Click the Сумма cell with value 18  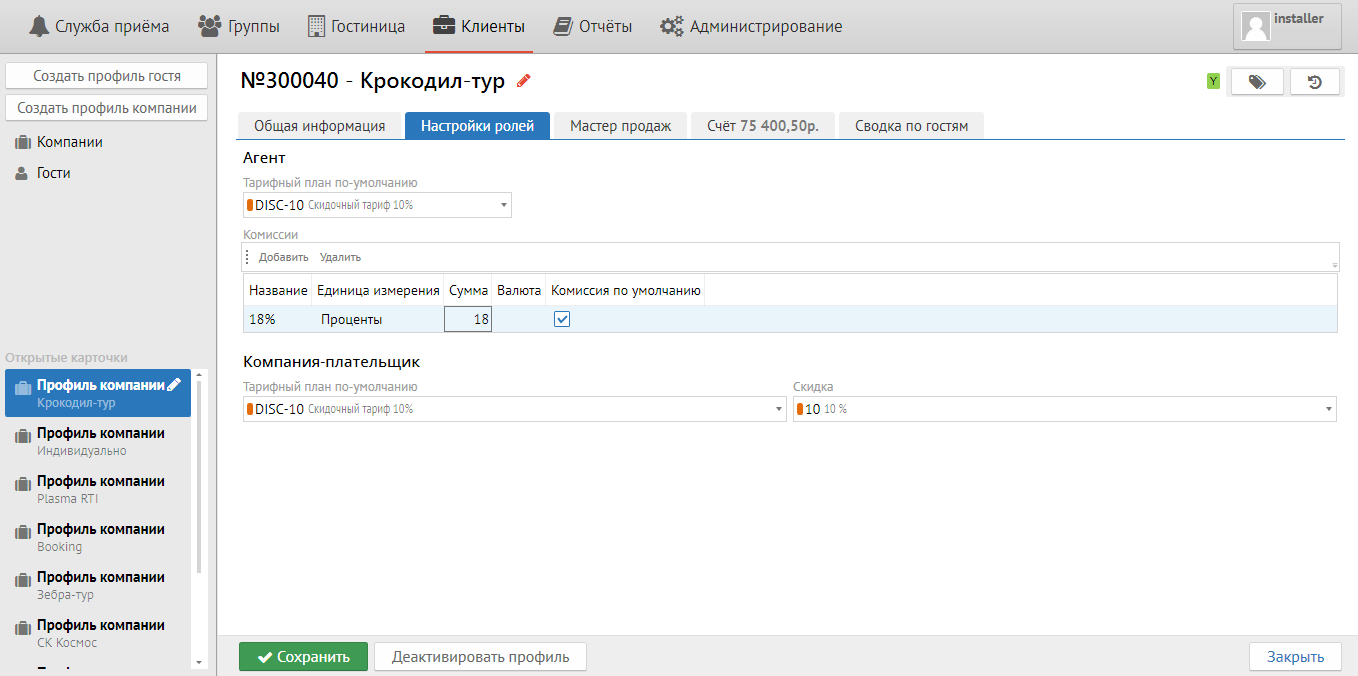468,319
